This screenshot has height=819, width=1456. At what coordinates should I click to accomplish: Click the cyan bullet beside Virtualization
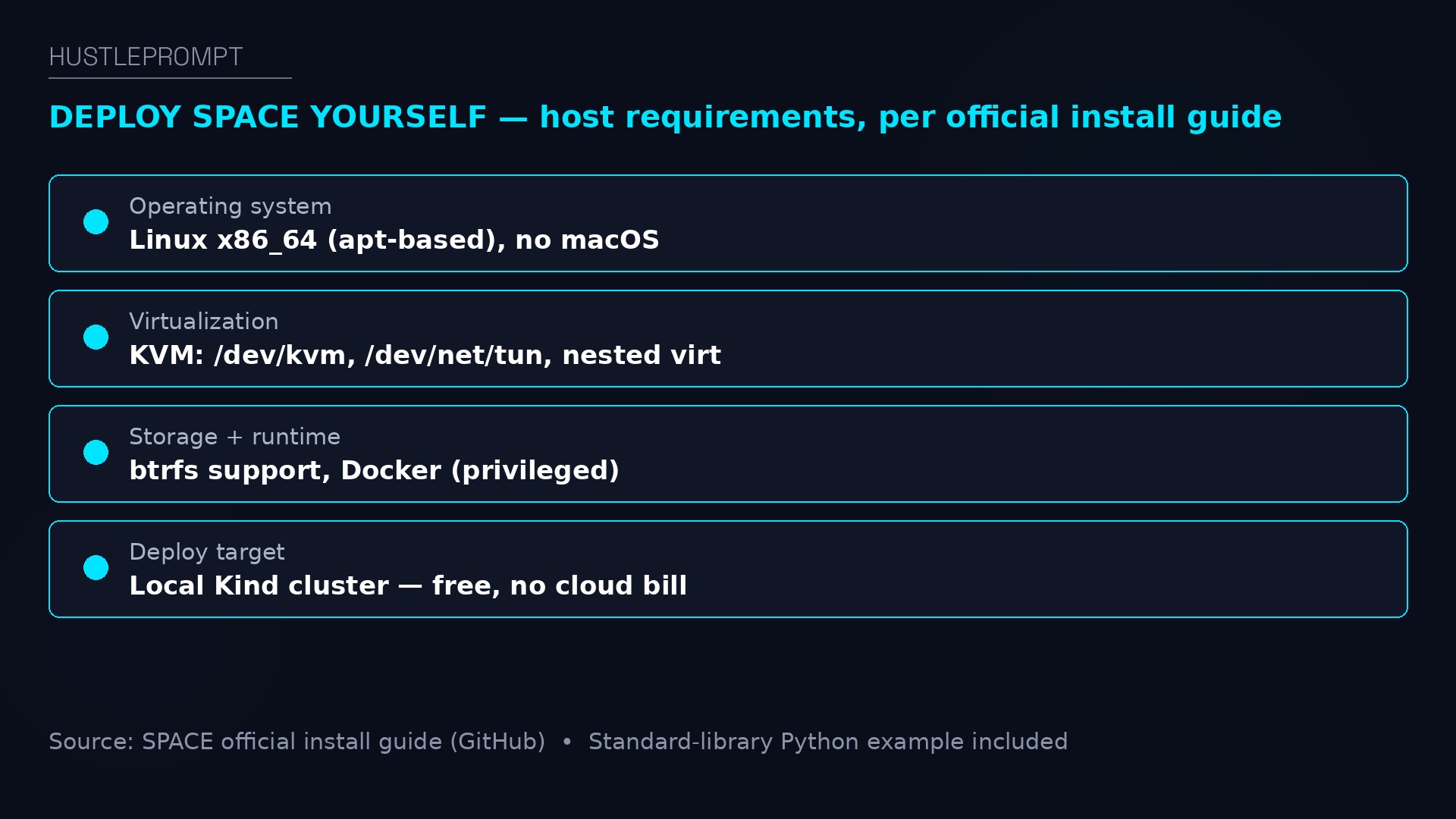[96, 337]
